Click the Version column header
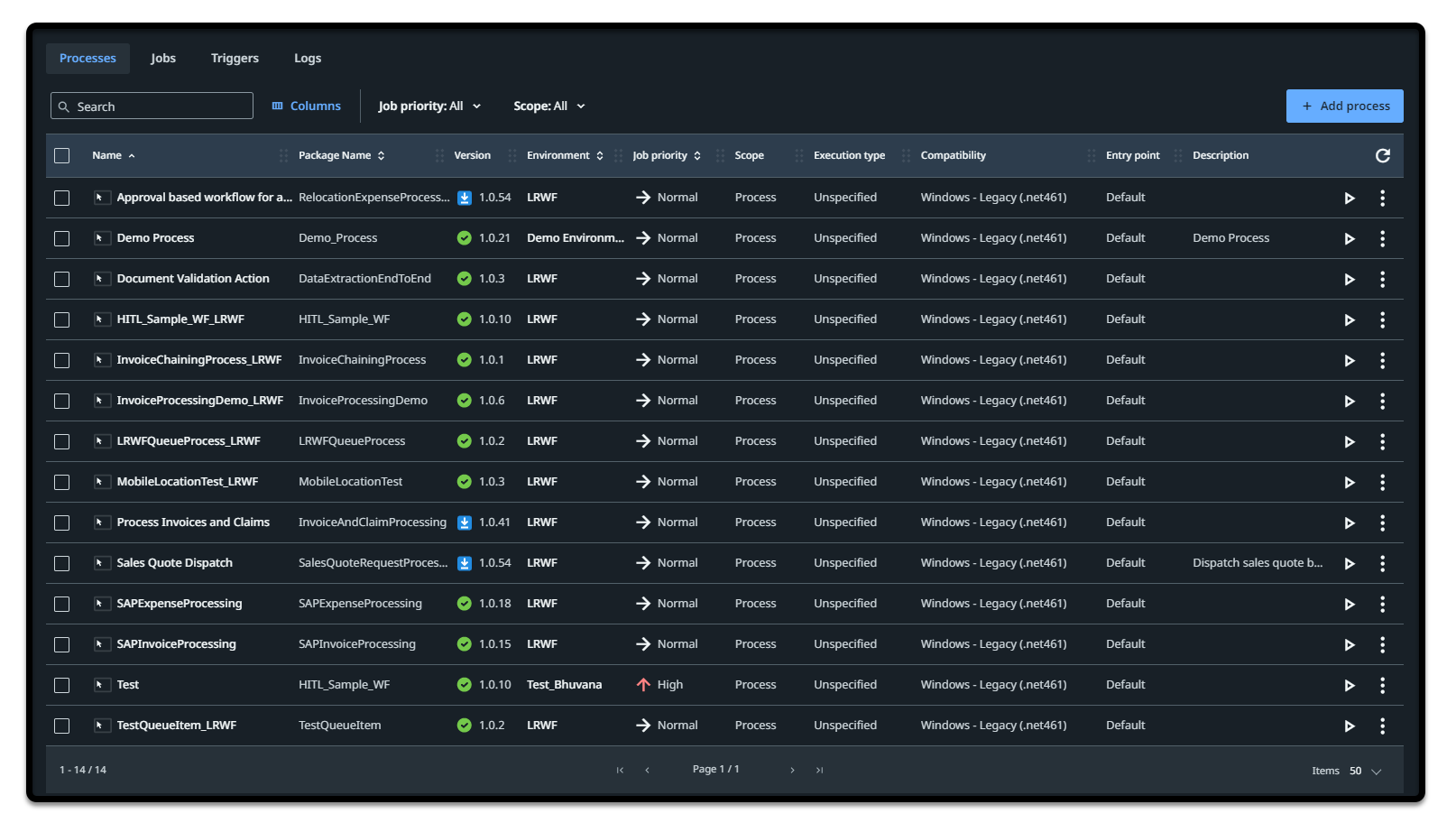 point(472,156)
